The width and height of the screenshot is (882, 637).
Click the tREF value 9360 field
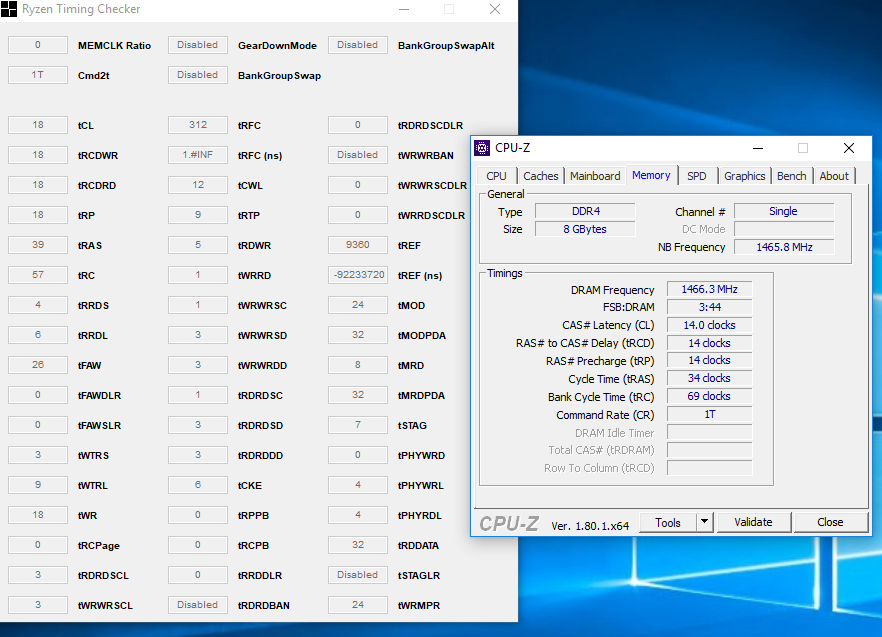(x=358, y=245)
